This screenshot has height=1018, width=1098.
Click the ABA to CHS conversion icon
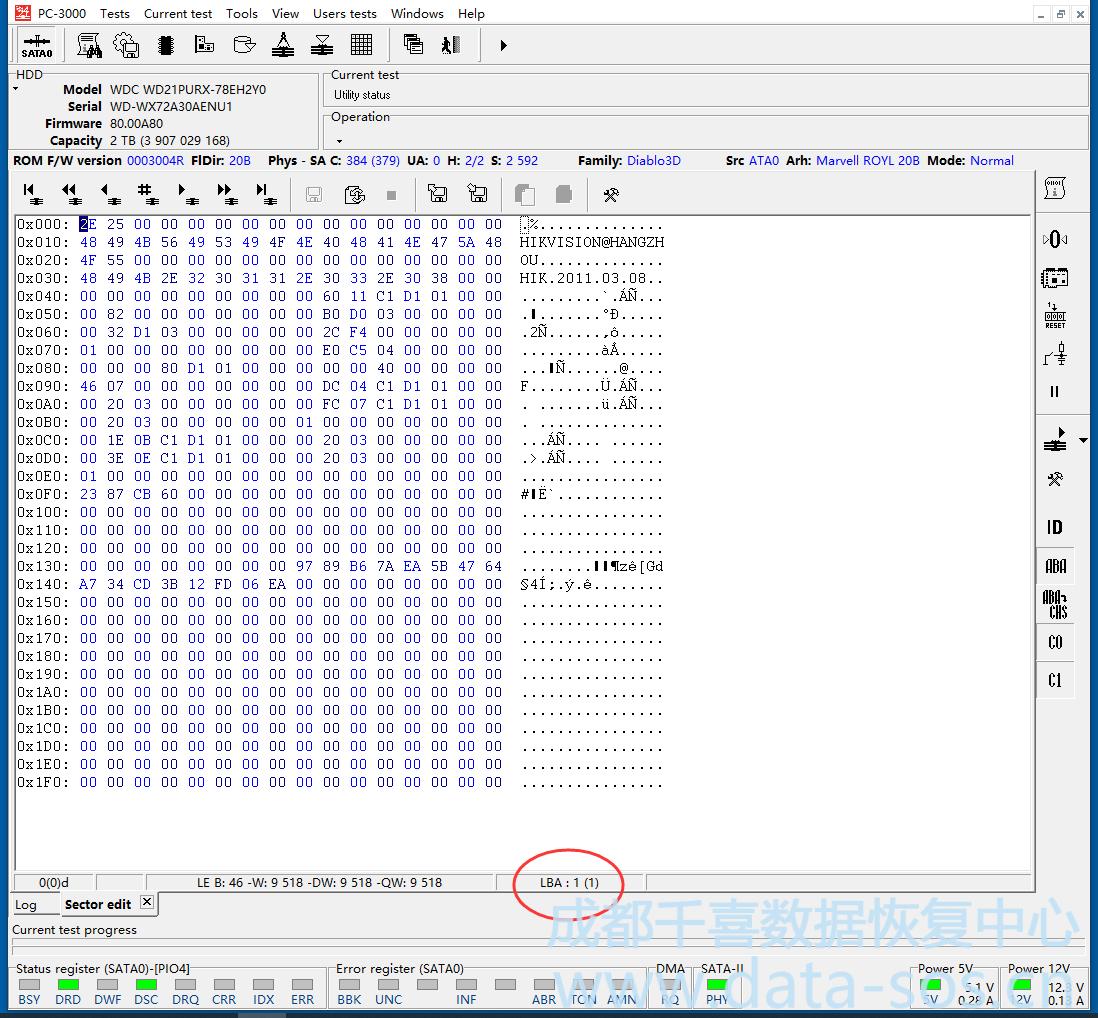tap(1054, 604)
